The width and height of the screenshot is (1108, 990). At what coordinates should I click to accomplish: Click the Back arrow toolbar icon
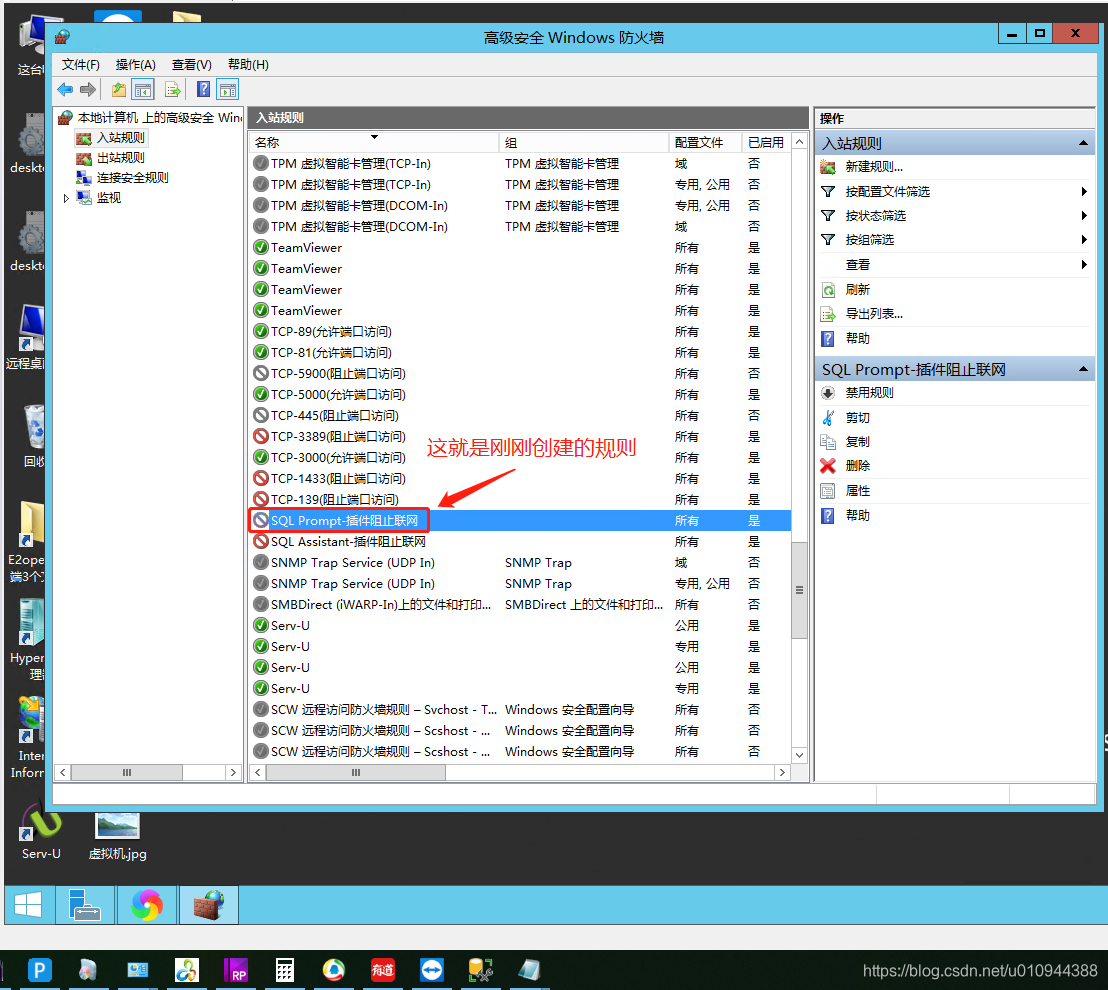65,90
